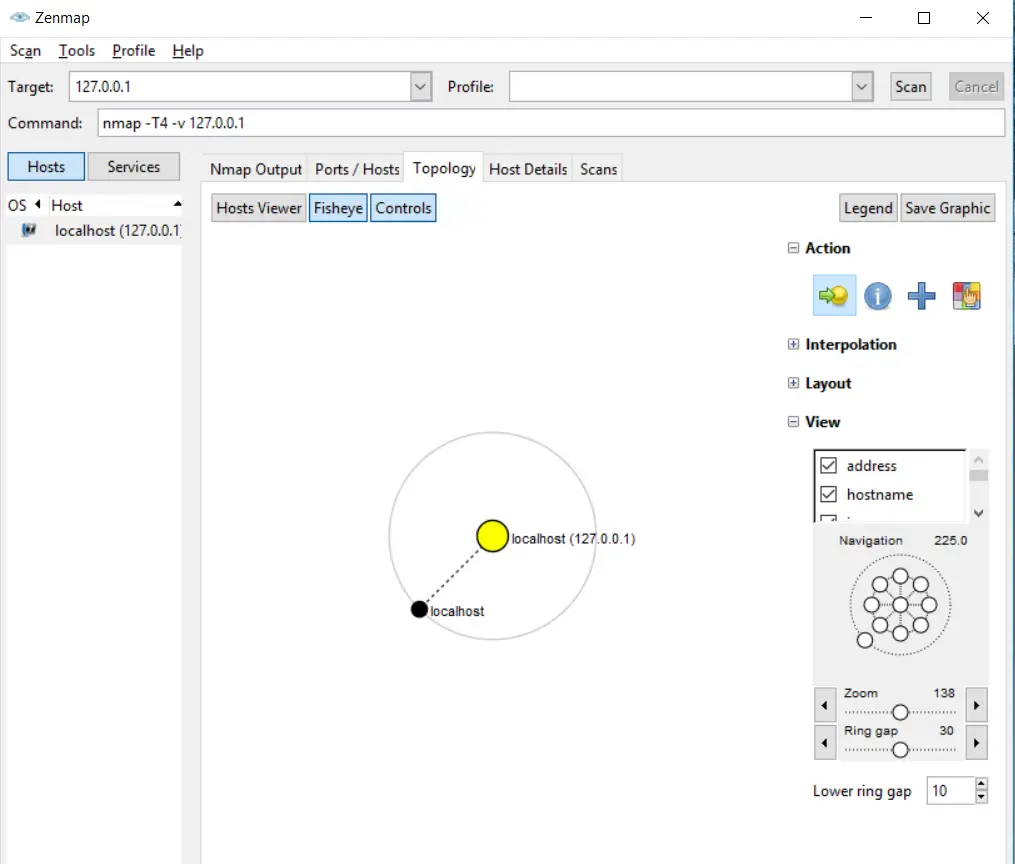Select the Show information action icon

point(878,296)
